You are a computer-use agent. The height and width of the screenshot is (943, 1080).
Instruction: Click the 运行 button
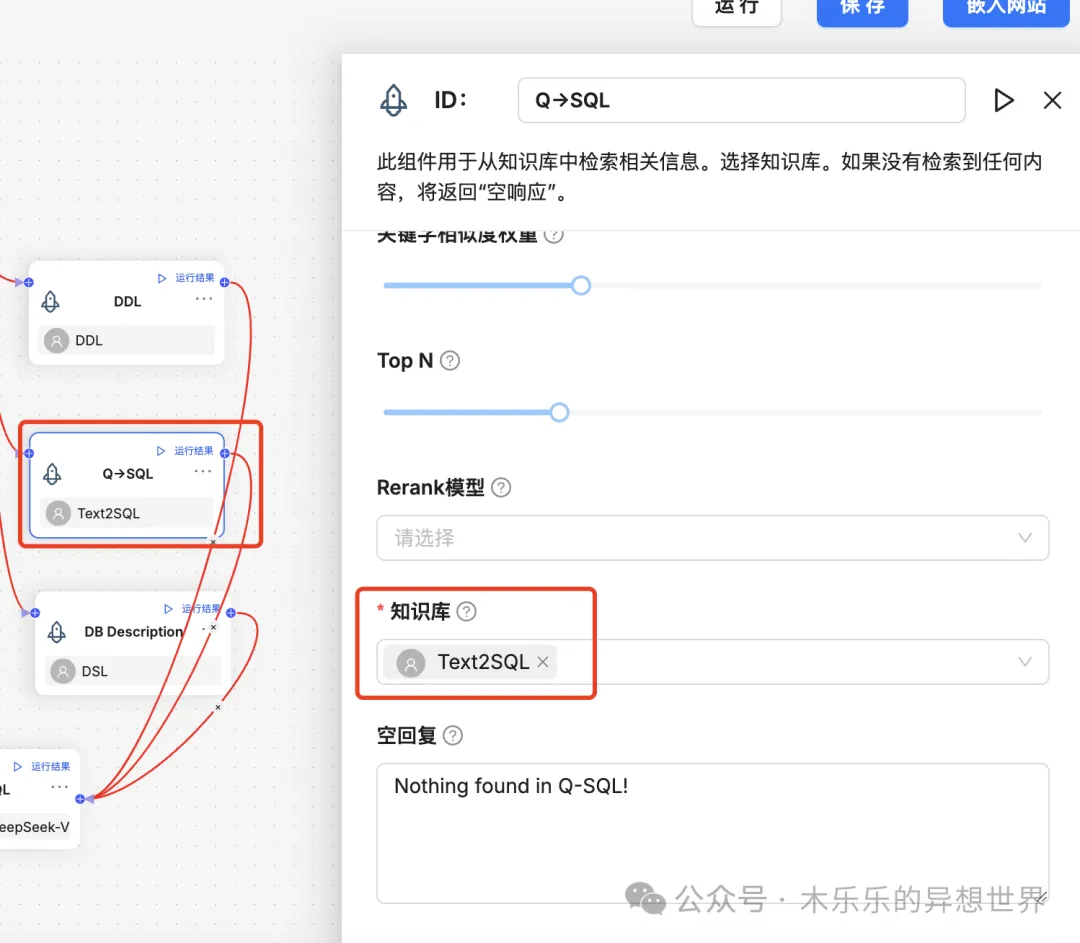(x=736, y=10)
